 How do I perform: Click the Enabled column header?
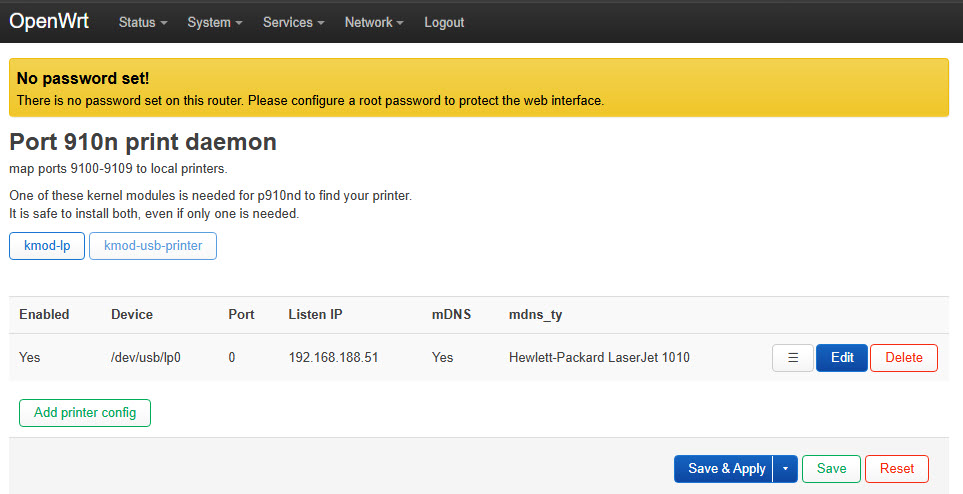pos(44,315)
